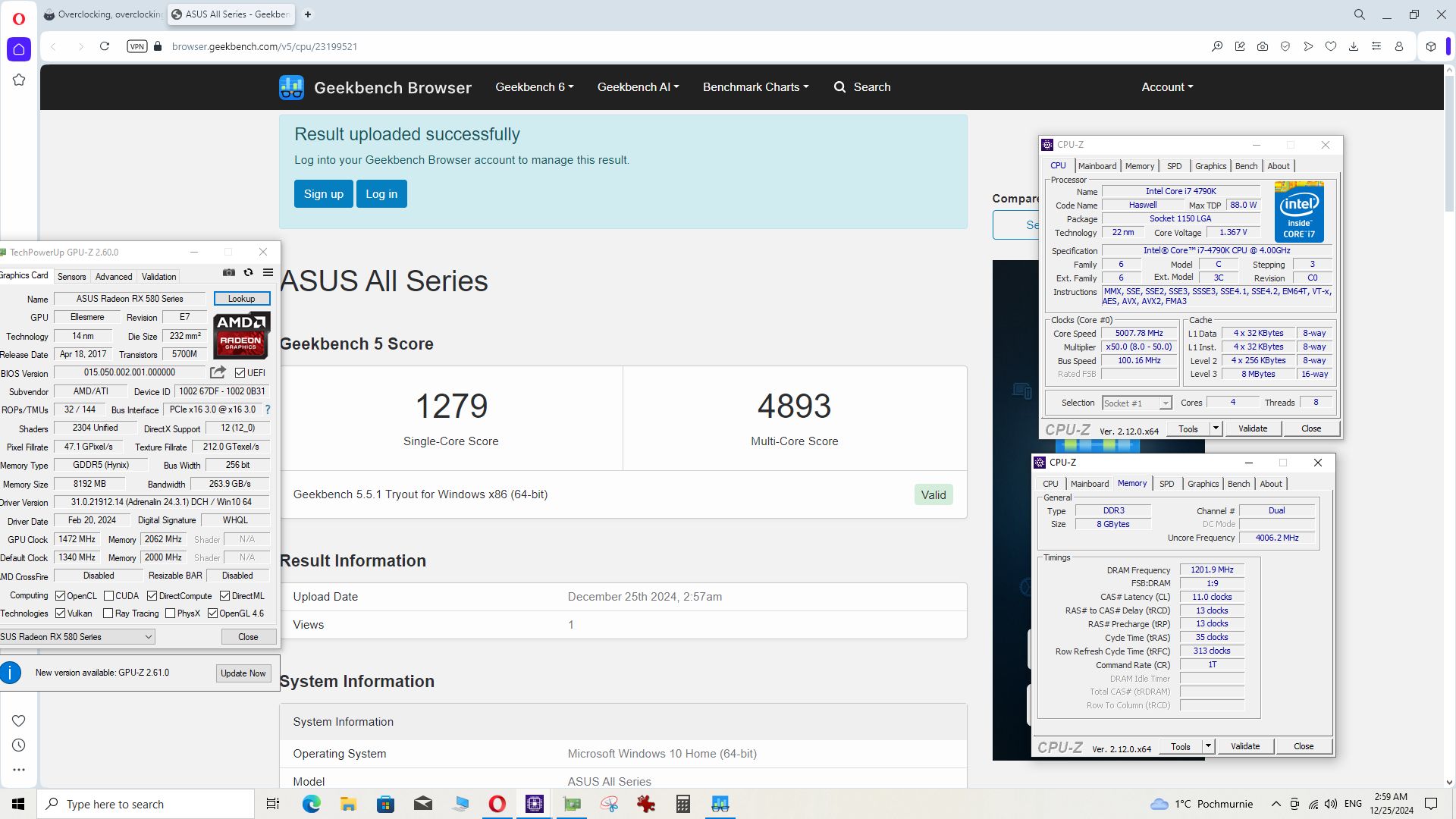1456x819 pixels.
Task: Open Tools dropdown arrow in lower CPU-Z window
Action: pyautogui.click(x=1208, y=746)
